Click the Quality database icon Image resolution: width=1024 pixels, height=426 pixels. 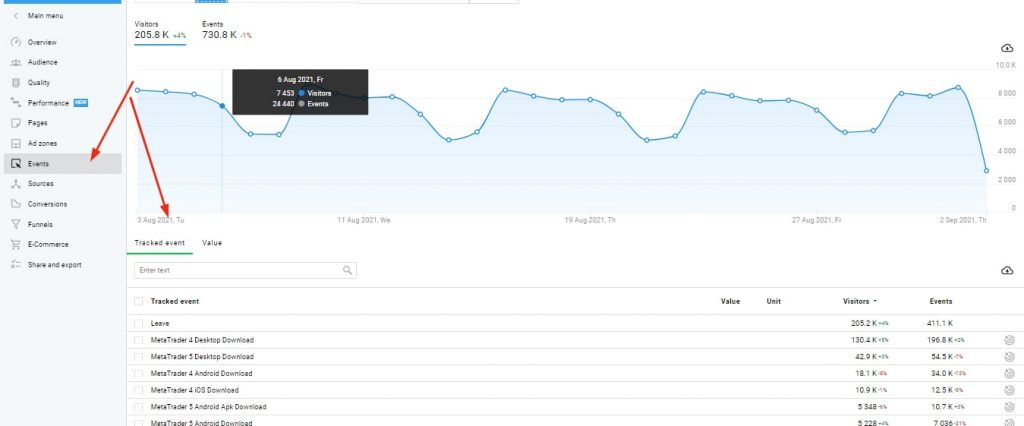click(x=16, y=83)
